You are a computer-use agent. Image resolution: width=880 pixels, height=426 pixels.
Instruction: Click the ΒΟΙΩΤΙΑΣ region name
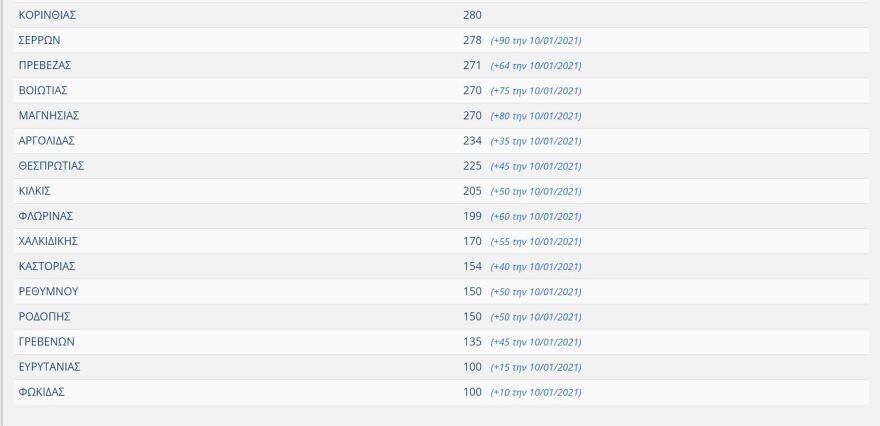pos(43,90)
